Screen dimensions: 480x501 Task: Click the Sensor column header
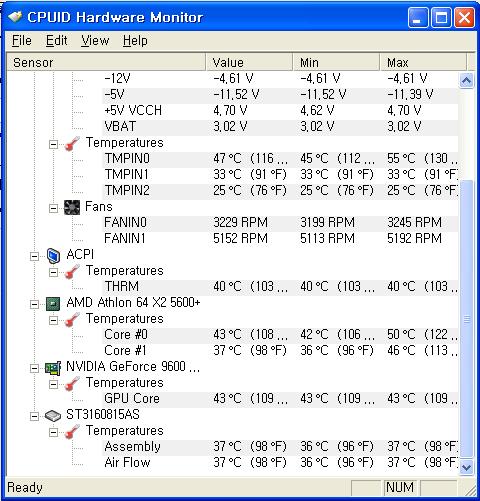(106, 62)
